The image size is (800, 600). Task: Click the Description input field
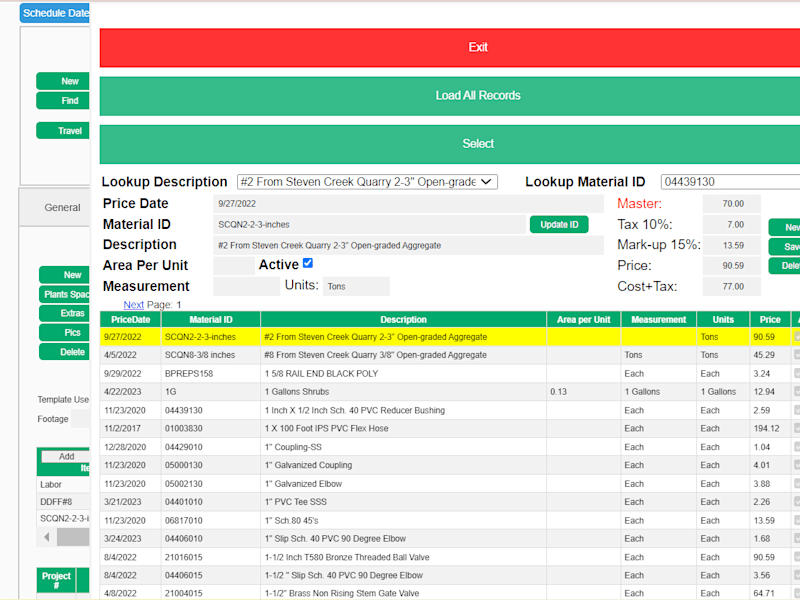coord(408,245)
